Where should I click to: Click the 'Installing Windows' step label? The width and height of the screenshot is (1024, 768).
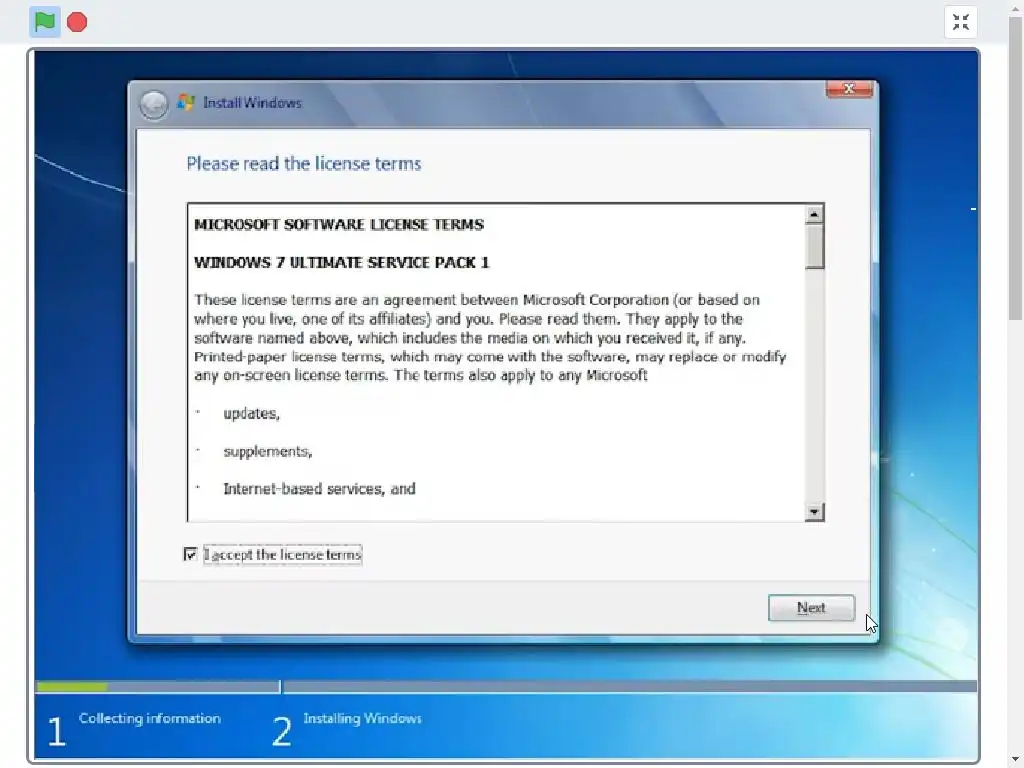click(362, 718)
